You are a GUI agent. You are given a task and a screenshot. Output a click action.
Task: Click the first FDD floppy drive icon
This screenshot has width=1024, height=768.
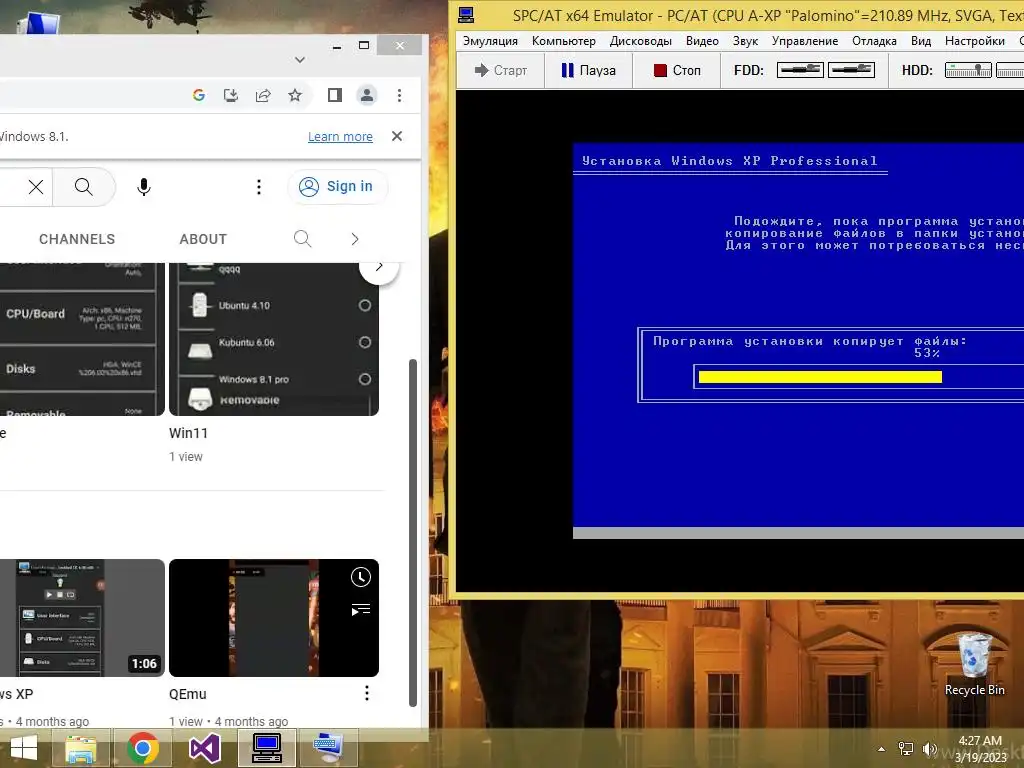click(800, 70)
